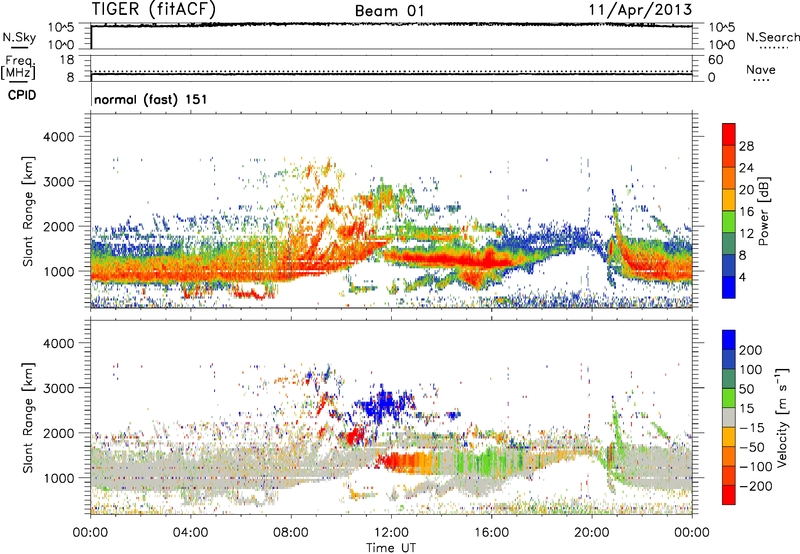Screen dimensions: 800x554
Task: Click the '-200' tick on the Velocity scale
Action: [x=755, y=486]
